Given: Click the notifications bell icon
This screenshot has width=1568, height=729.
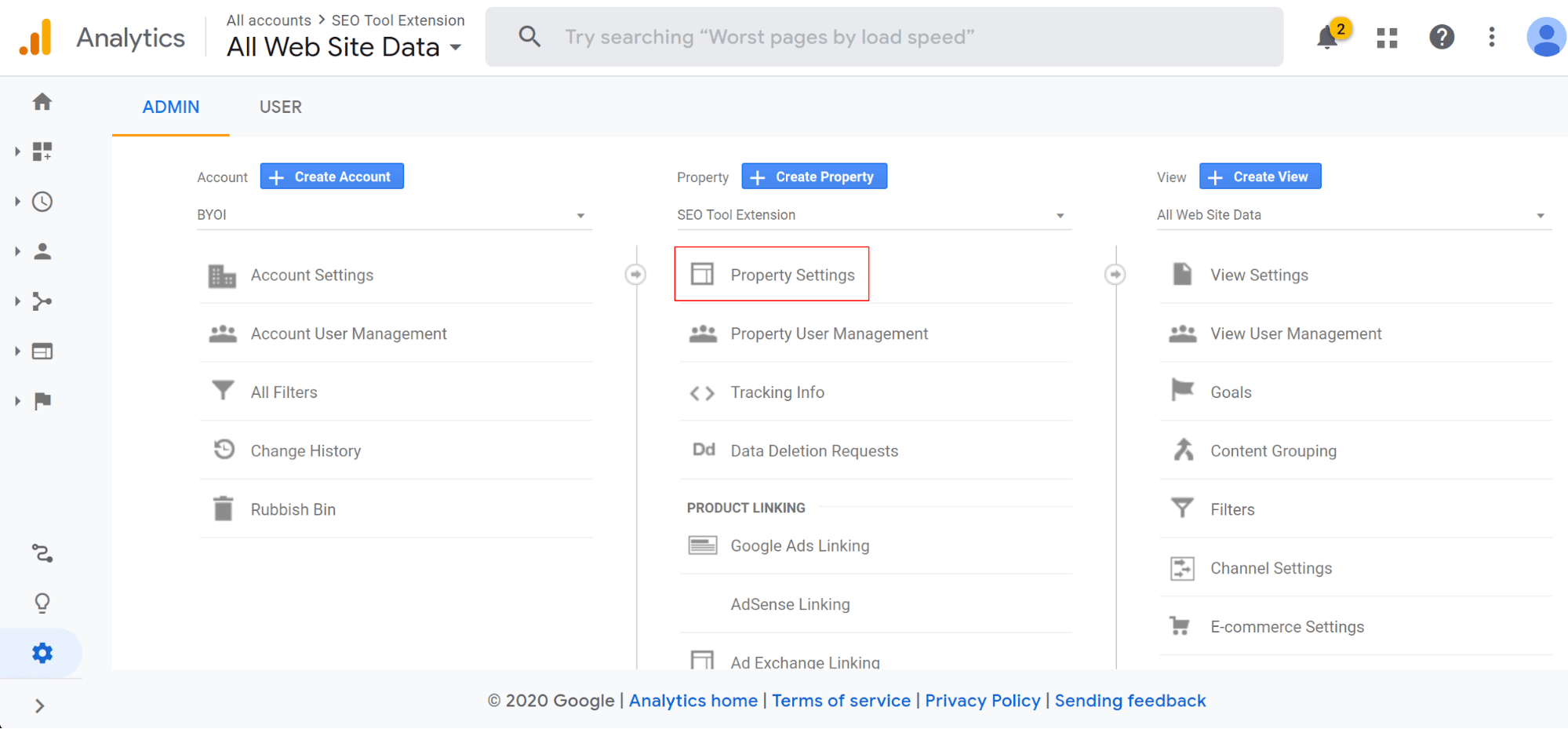Looking at the screenshot, I should coord(1327,37).
